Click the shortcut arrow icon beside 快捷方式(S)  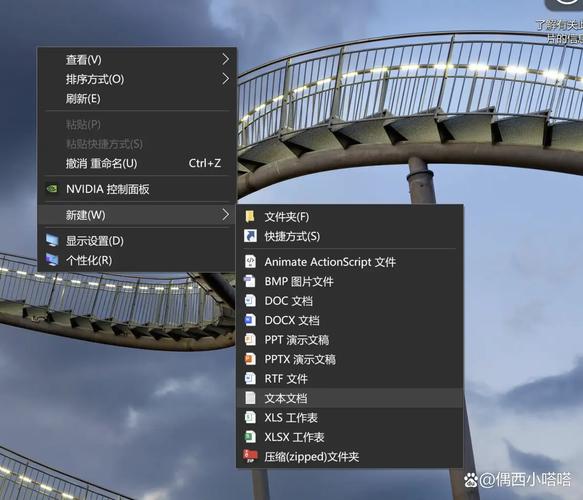point(250,236)
